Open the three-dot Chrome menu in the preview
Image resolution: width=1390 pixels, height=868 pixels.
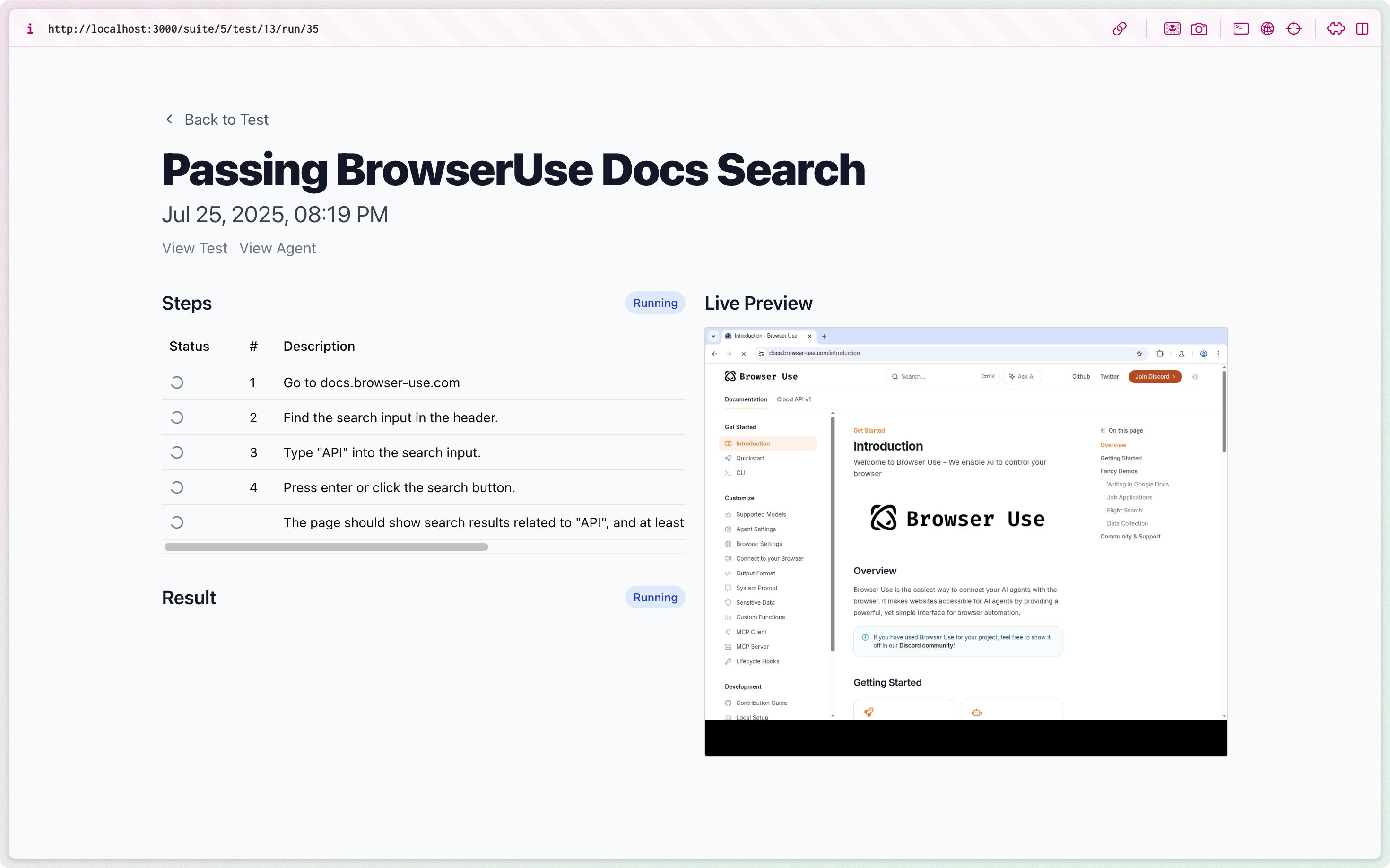click(1218, 354)
